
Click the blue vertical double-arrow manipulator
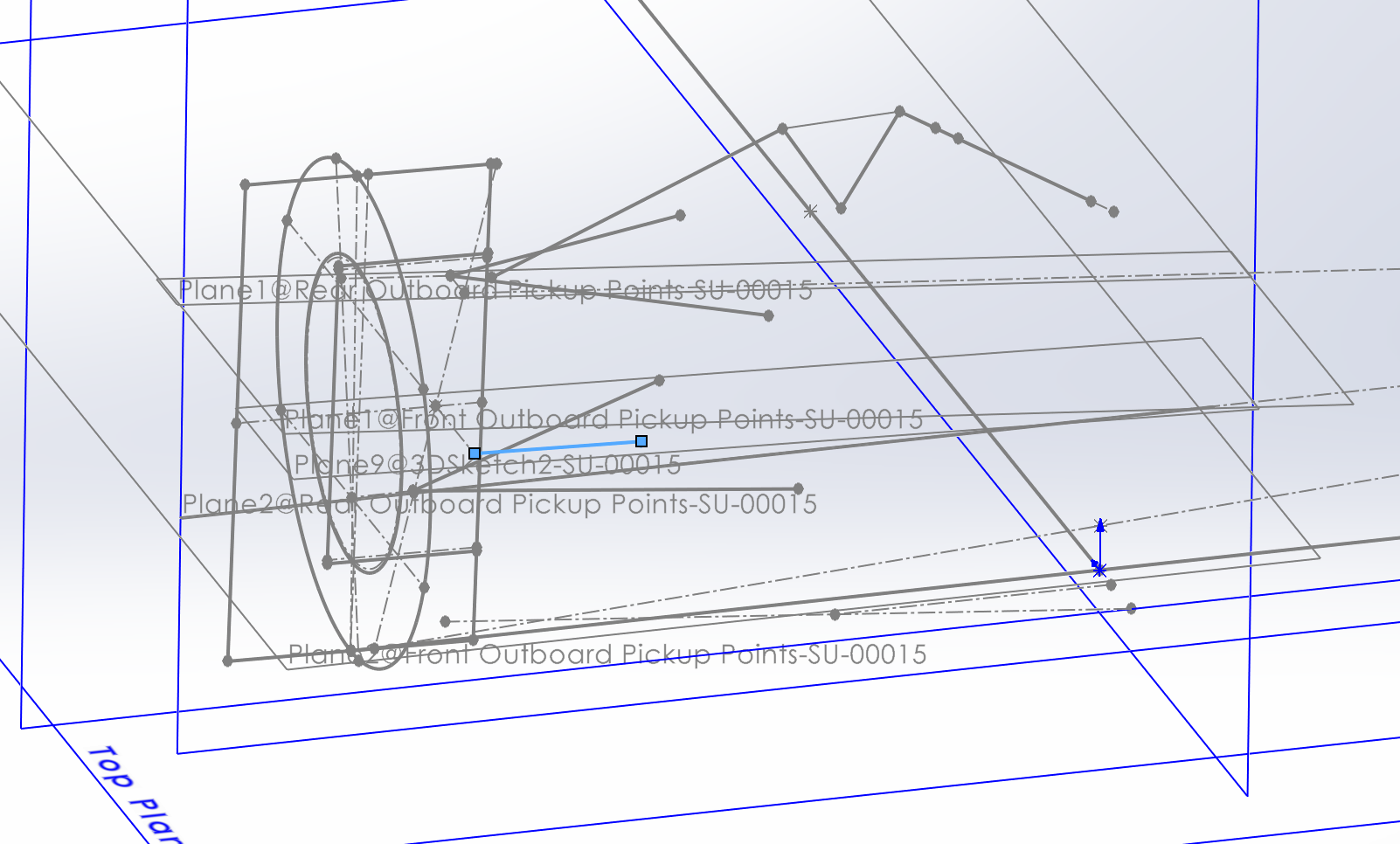tap(1100, 543)
